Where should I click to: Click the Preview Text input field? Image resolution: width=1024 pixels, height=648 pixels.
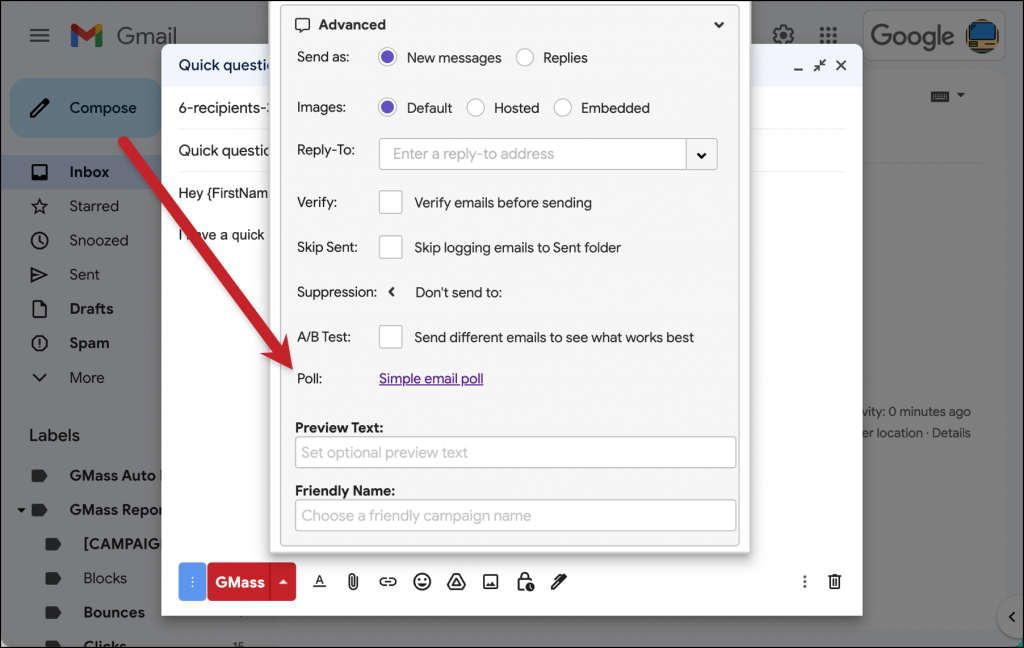pyautogui.click(x=514, y=452)
